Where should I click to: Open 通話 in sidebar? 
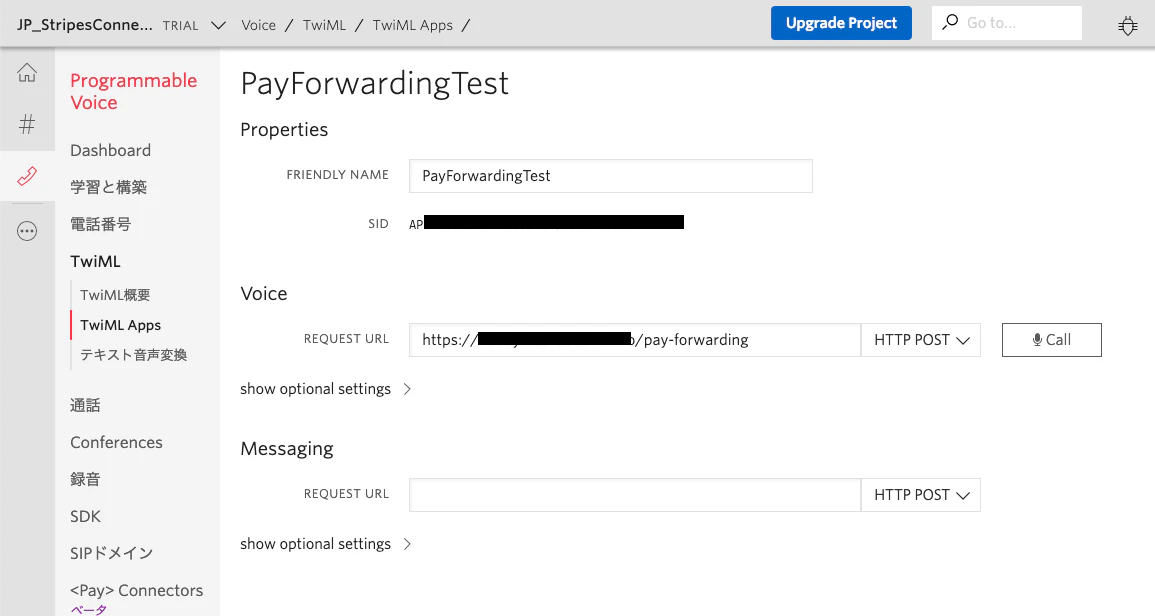[85, 405]
